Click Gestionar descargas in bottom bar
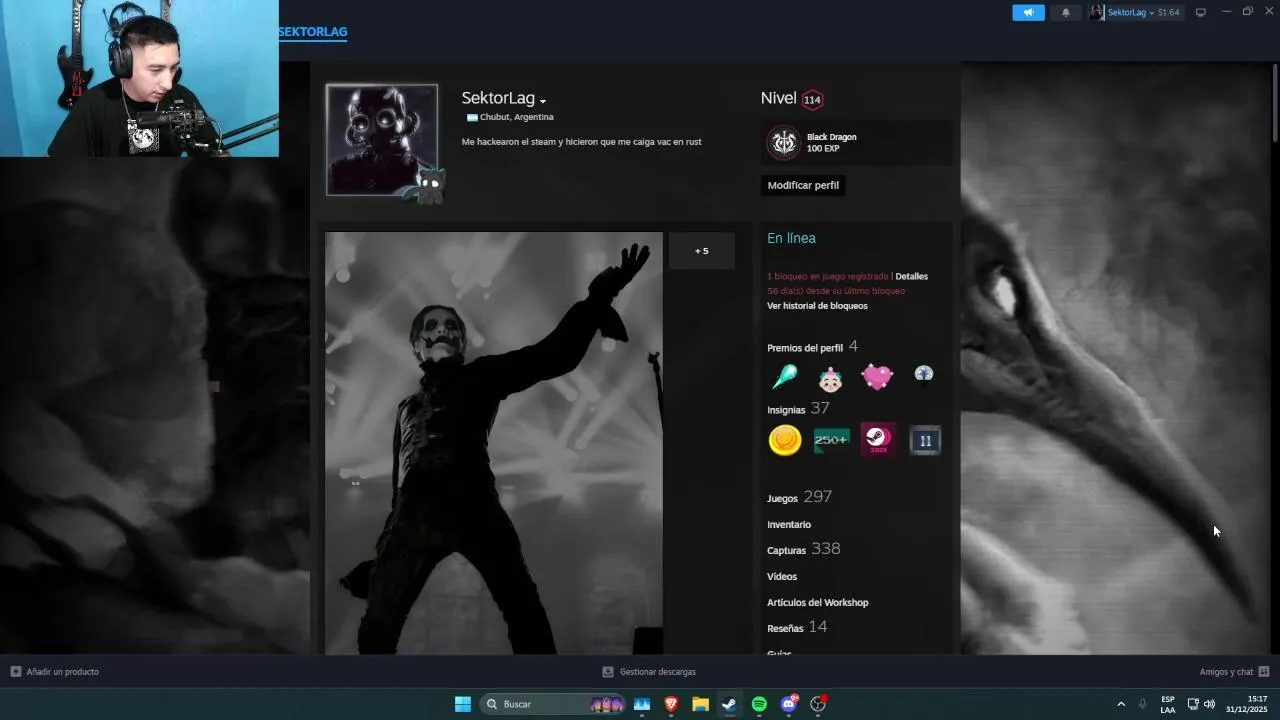This screenshot has width=1280, height=720. (x=649, y=672)
